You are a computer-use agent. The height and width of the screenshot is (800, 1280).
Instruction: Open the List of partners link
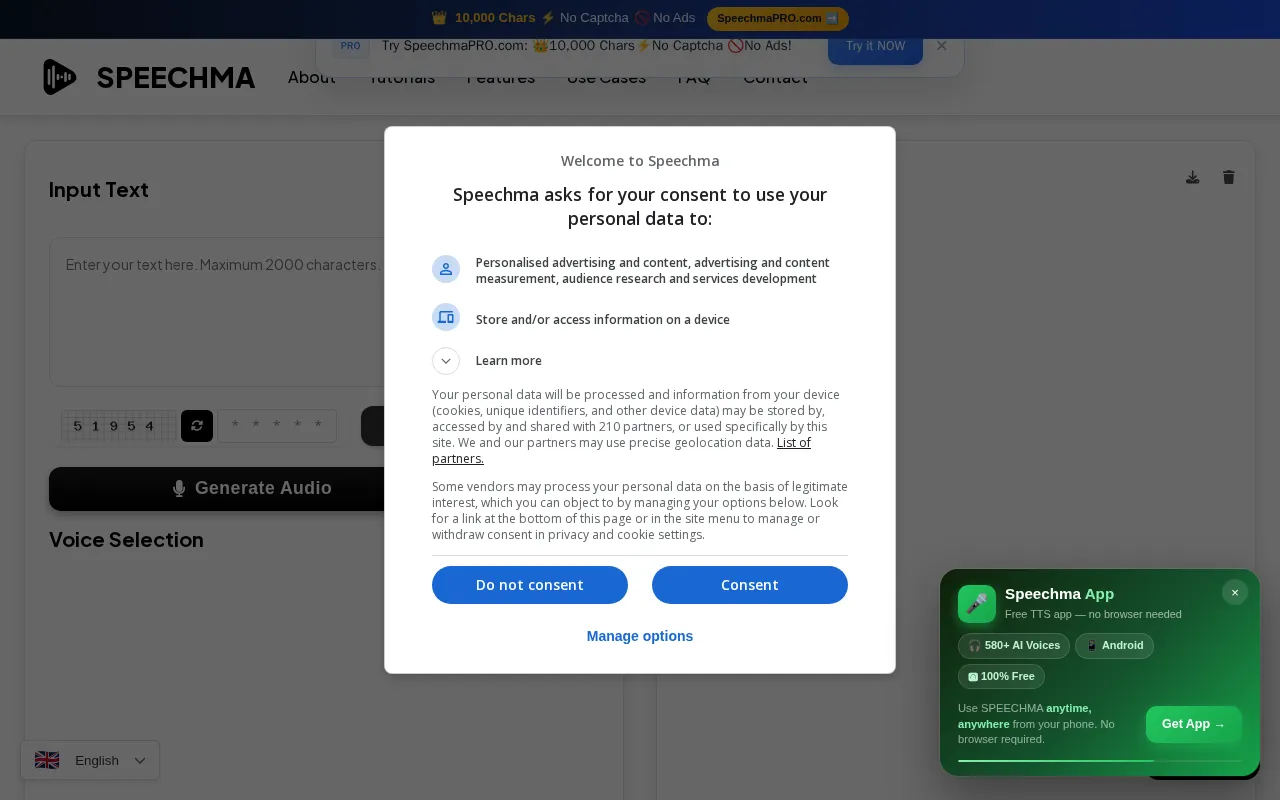794,442
